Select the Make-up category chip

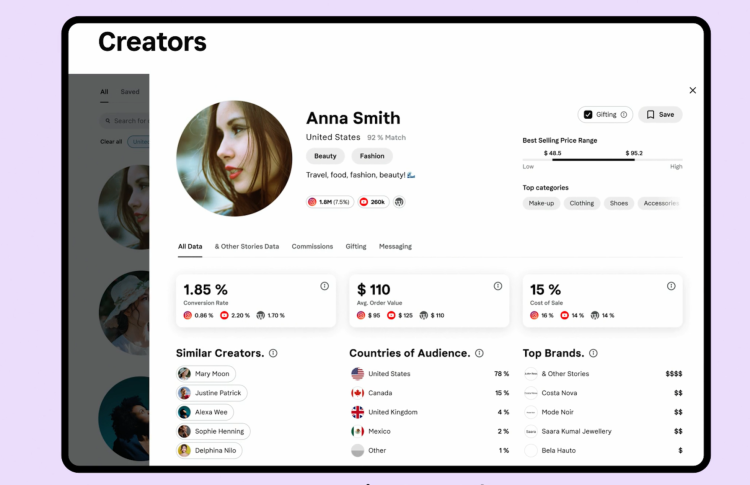[541, 203]
